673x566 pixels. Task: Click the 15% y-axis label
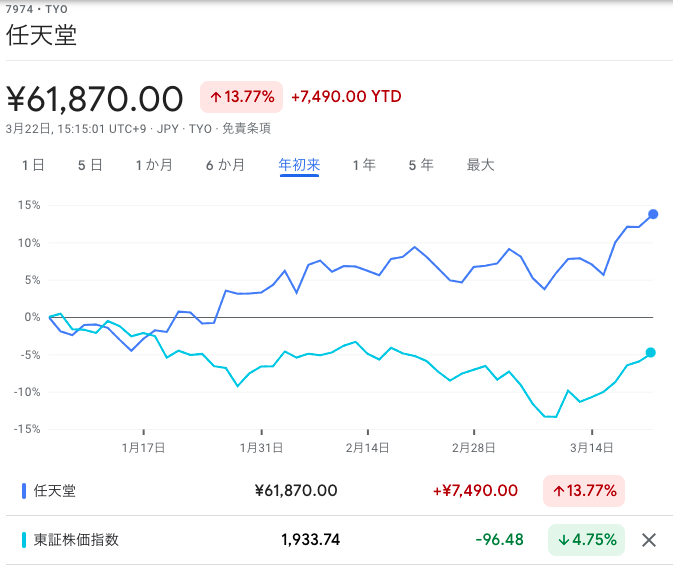coord(29,205)
